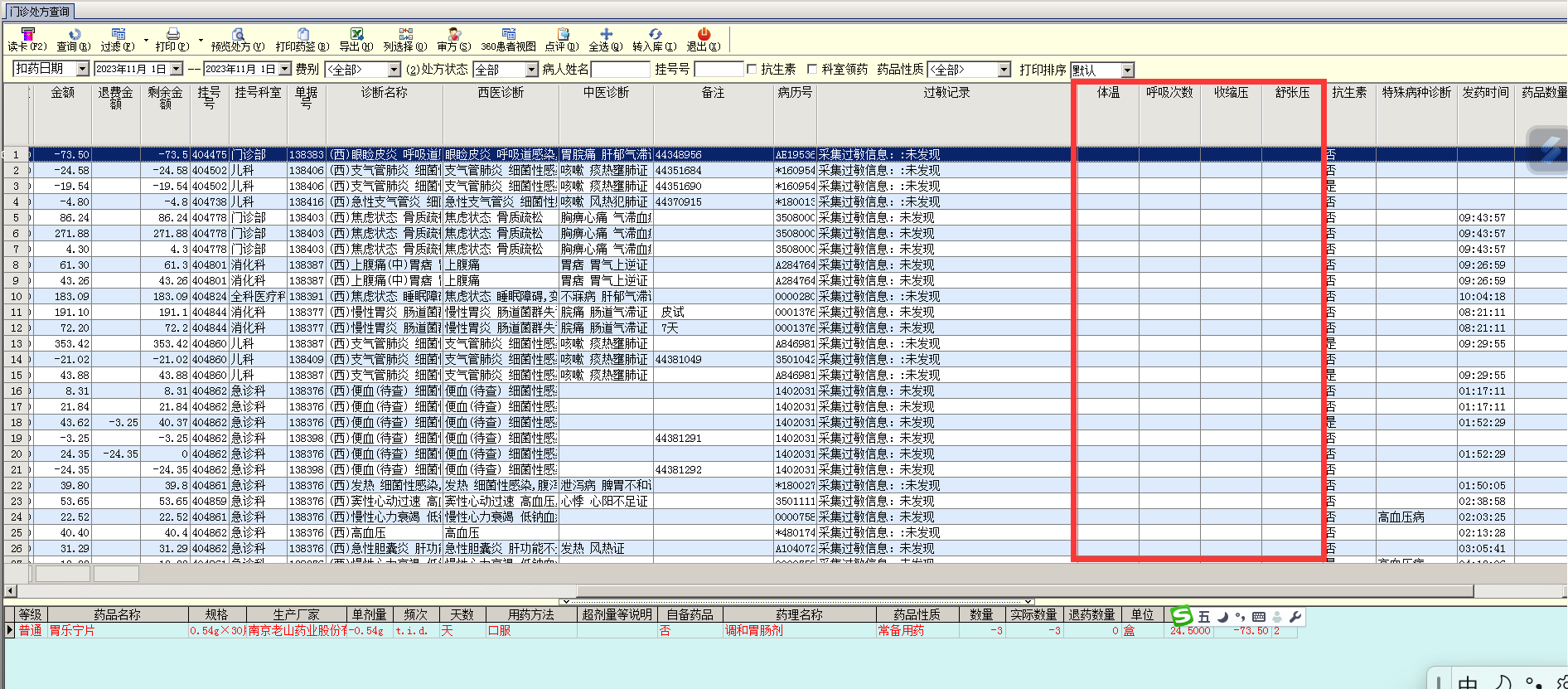Image resolution: width=1568 pixels, height=689 pixels.
Task: Enable the 抗生素 checkbox filter
Action: pyautogui.click(x=752, y=70)
